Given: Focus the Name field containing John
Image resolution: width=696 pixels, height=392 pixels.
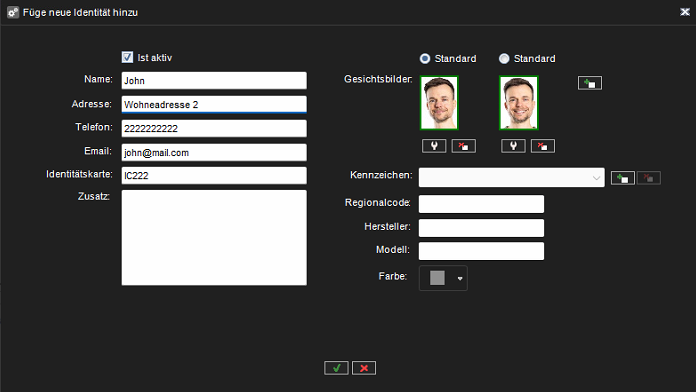Looking at the screenshot, I should [x=214, y=81].
